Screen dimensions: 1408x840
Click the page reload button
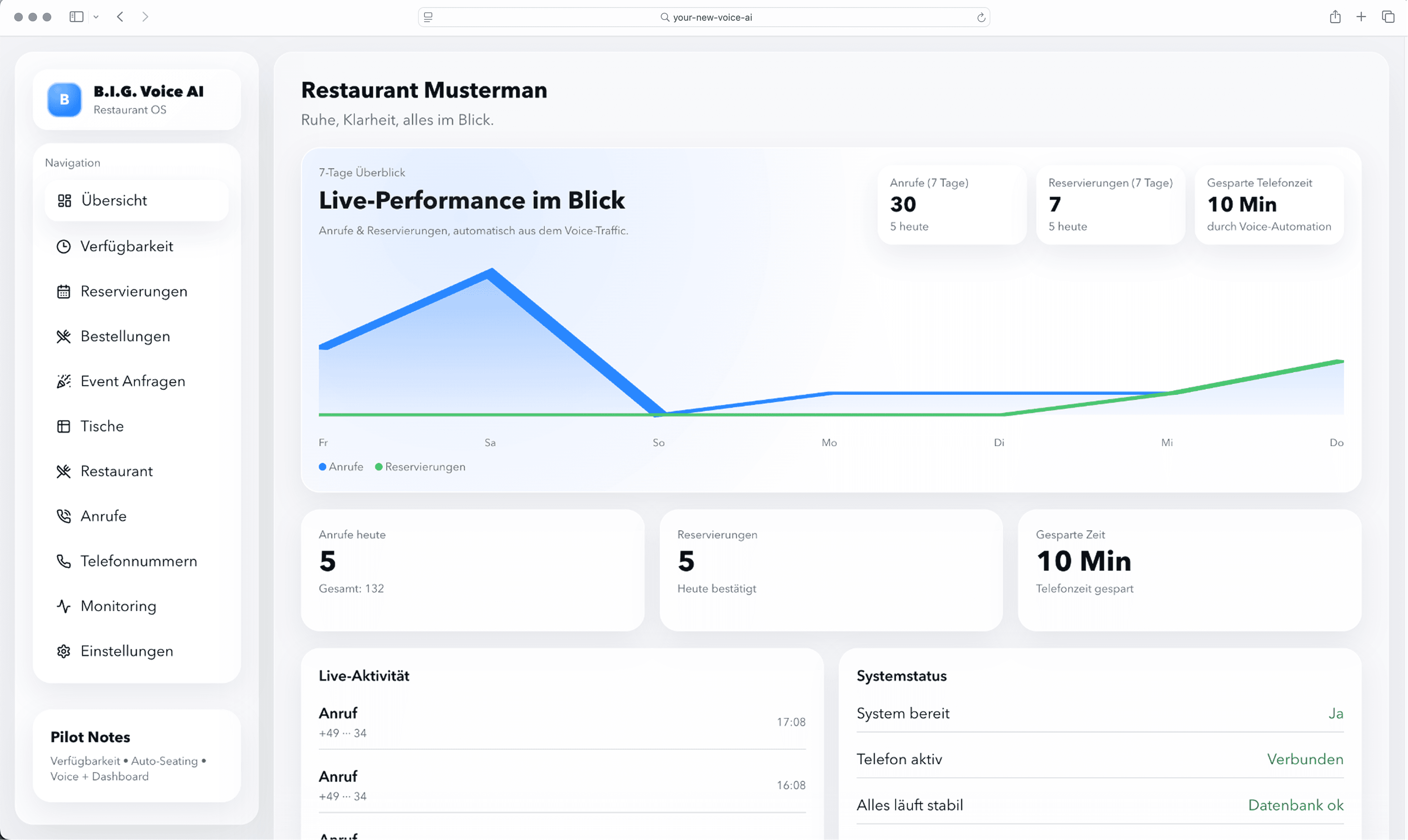(x=982, y=17)
